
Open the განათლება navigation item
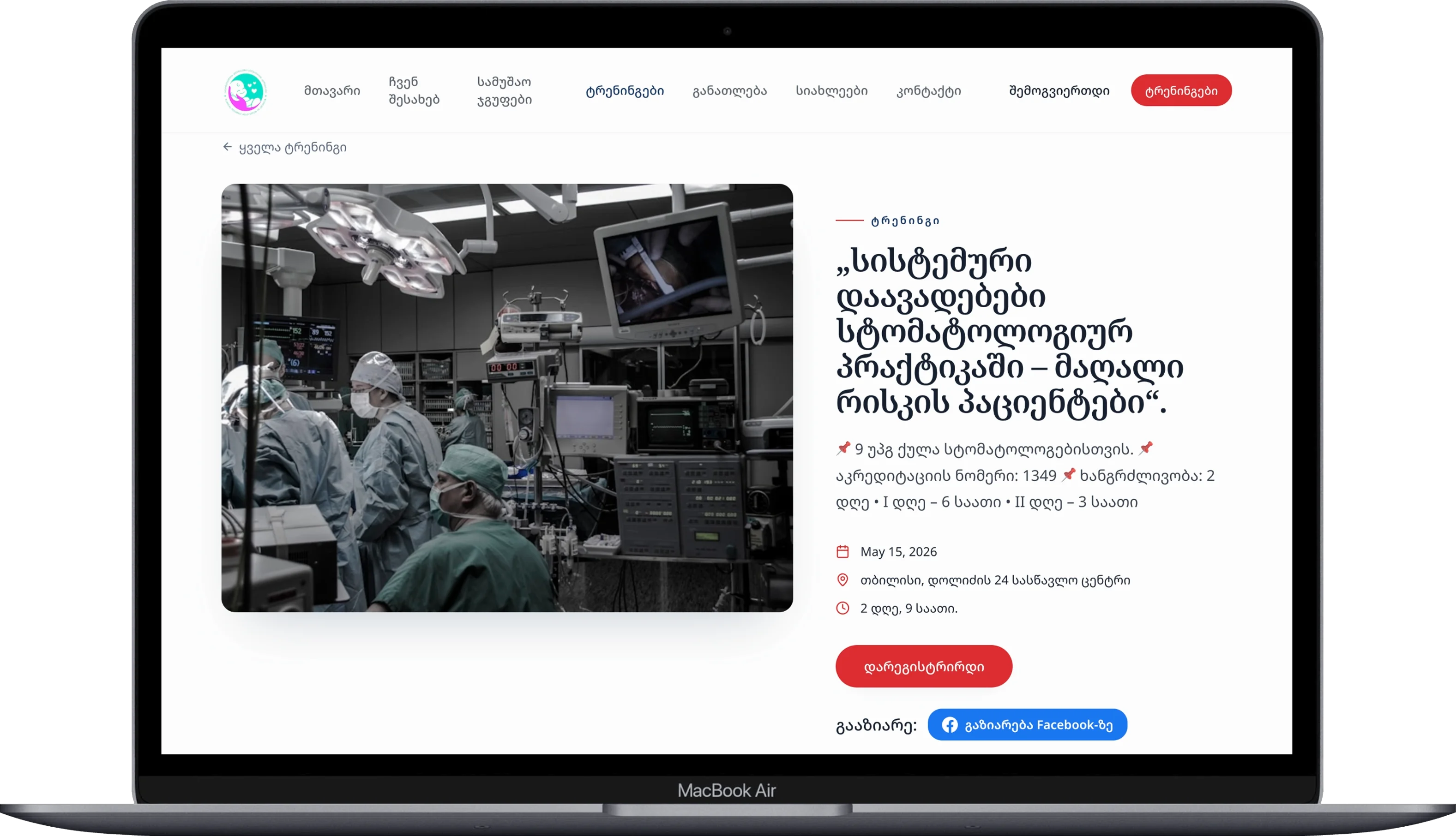pyautogui.click(x=729, y=91)
